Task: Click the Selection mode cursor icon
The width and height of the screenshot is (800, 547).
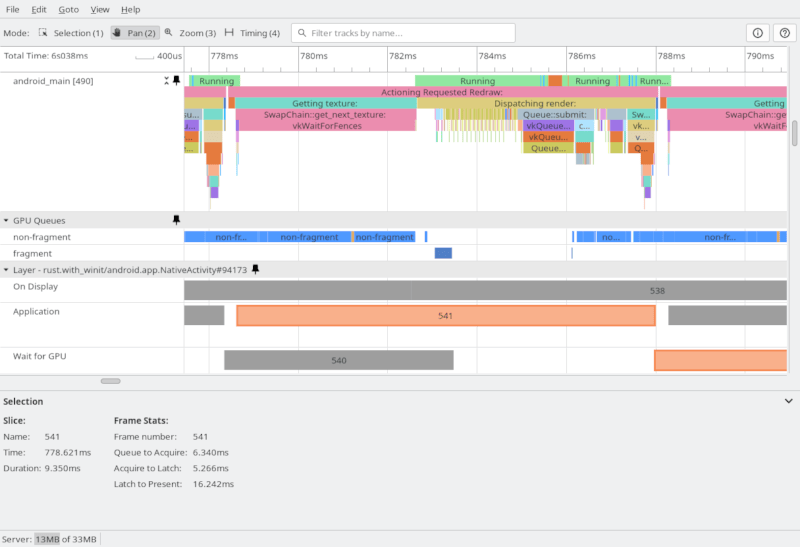Action: 43,33
